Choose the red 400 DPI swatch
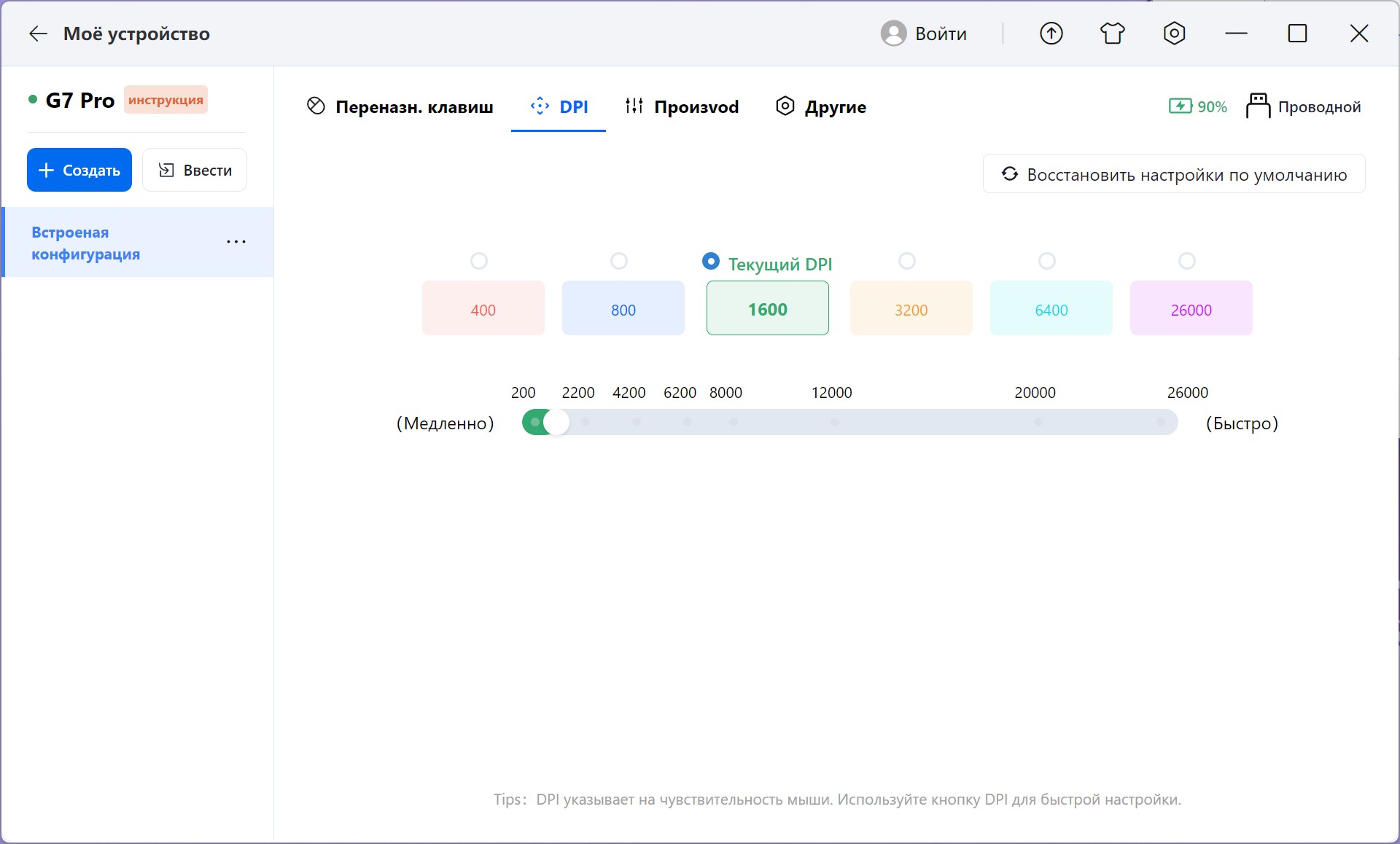The image size is (1400, 844). (483, 308)
